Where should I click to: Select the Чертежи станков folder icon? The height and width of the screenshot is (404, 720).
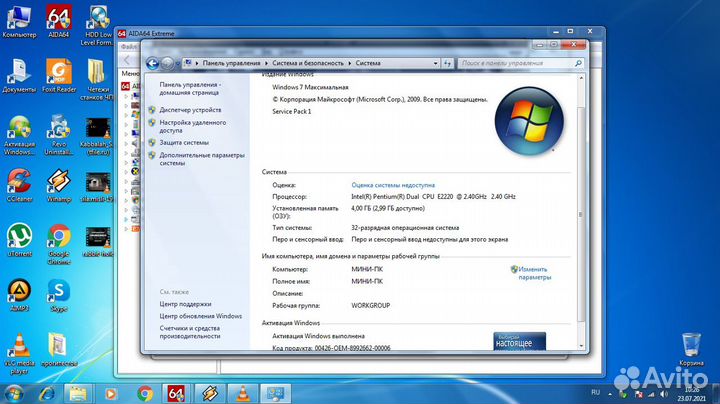97,79
